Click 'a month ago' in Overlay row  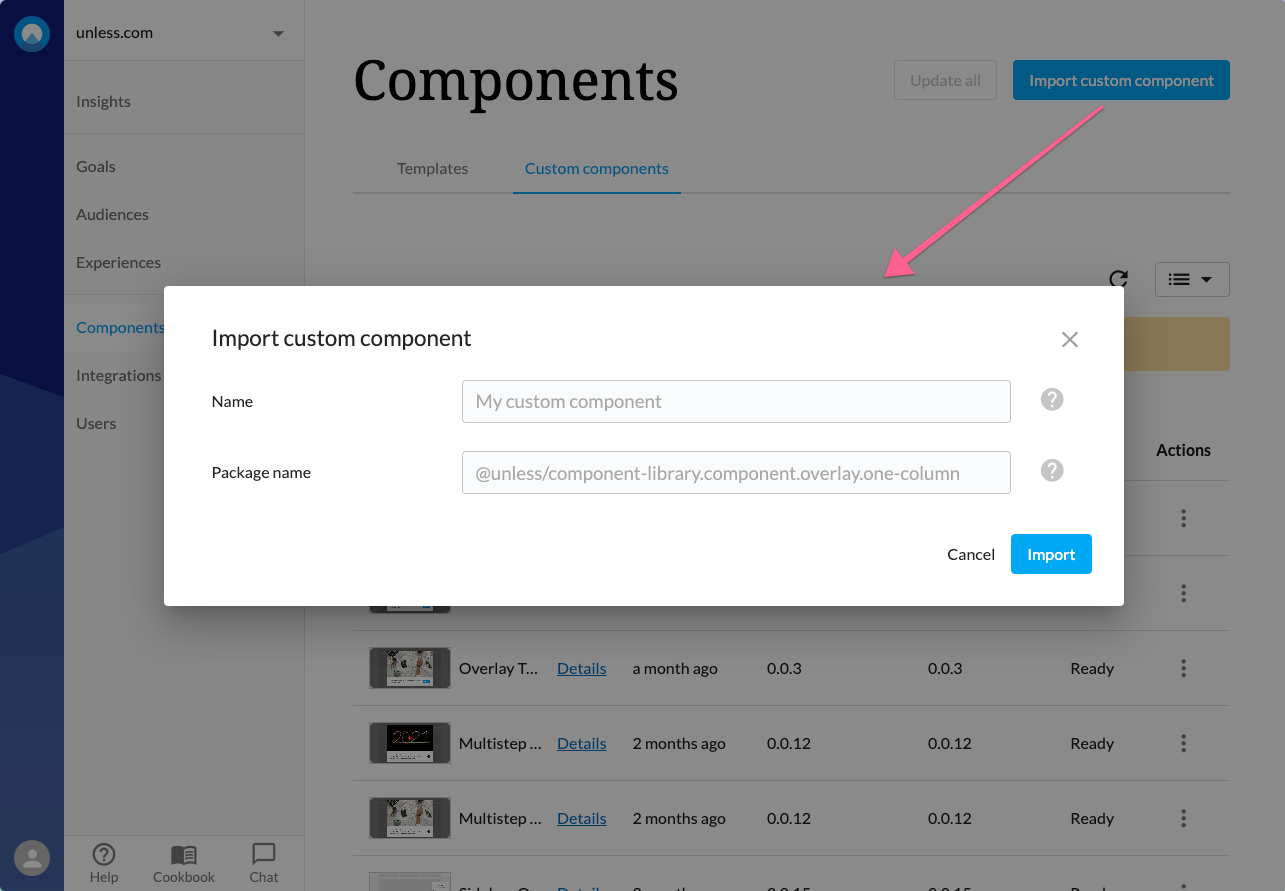pyautogui.click(x=675, y=669)
